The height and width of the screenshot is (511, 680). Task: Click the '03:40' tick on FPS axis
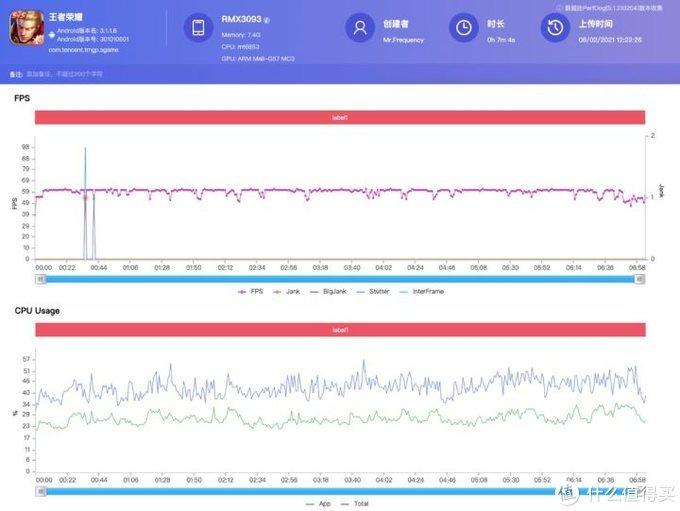tap(352, 268)
